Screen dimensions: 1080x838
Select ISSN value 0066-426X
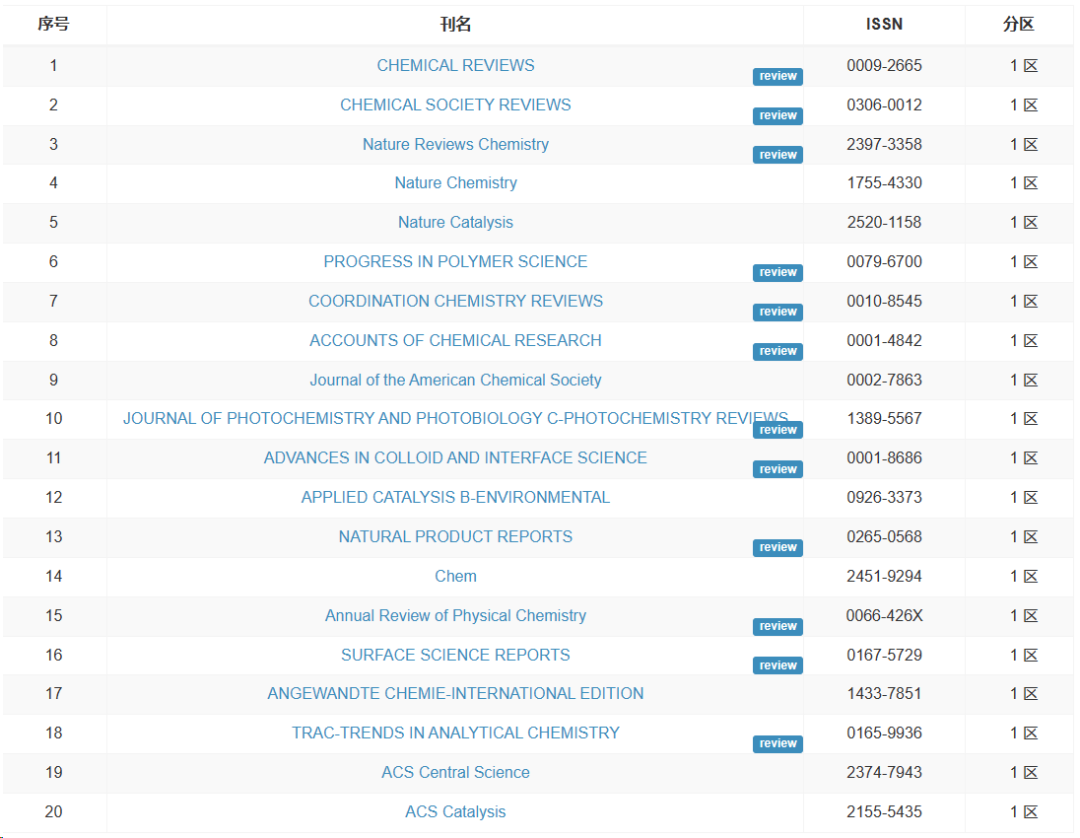pyautogui.click(x=884, y=616)
